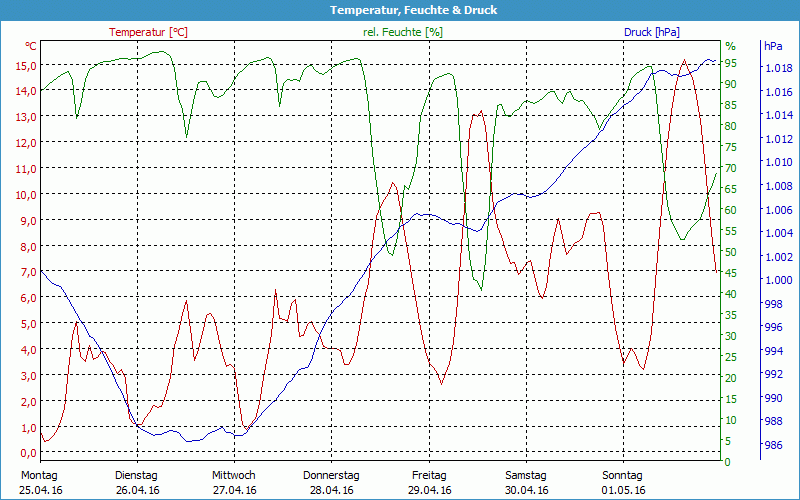
Task: Click the '3,0' temperature axis value
Action: [28, 376]
